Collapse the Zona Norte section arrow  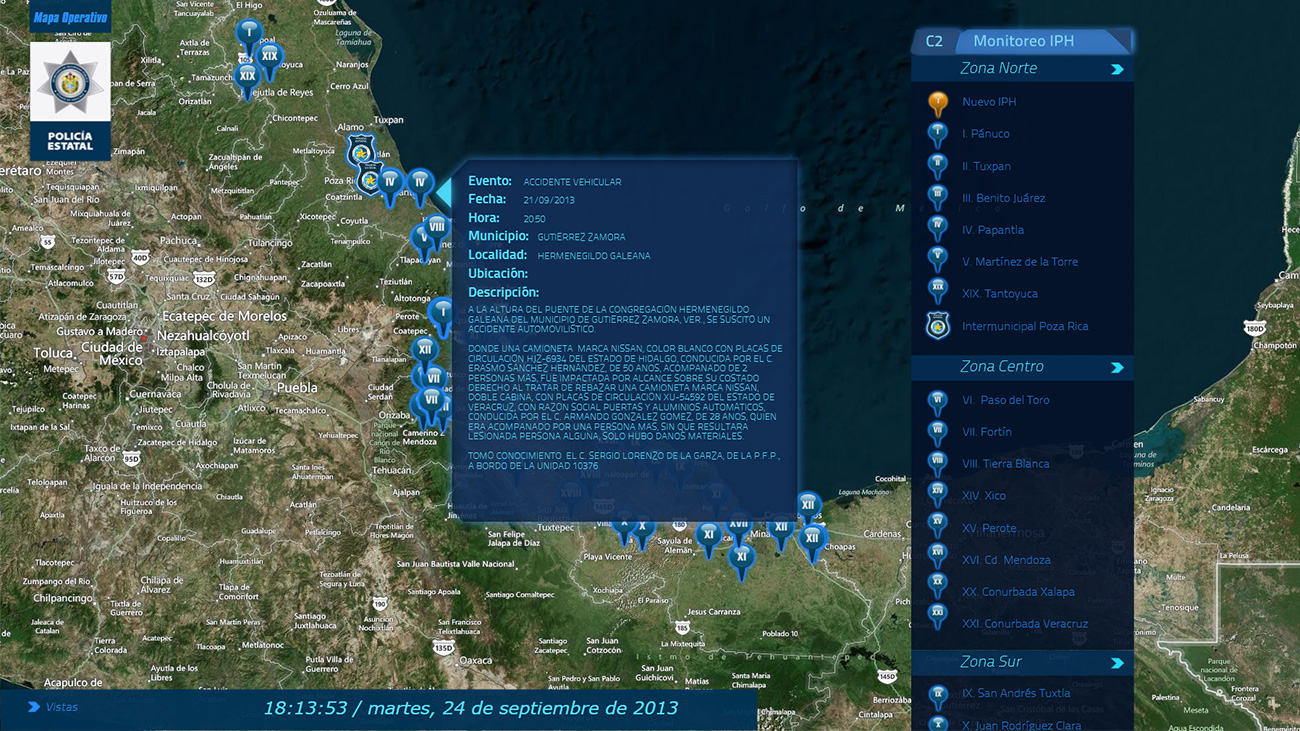point(1117,69)
